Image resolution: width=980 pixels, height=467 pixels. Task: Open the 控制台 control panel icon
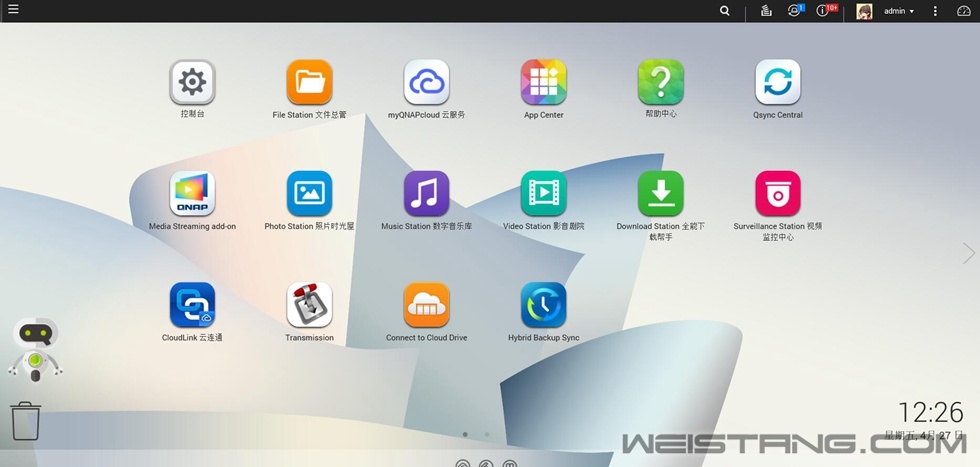[192, 82]
